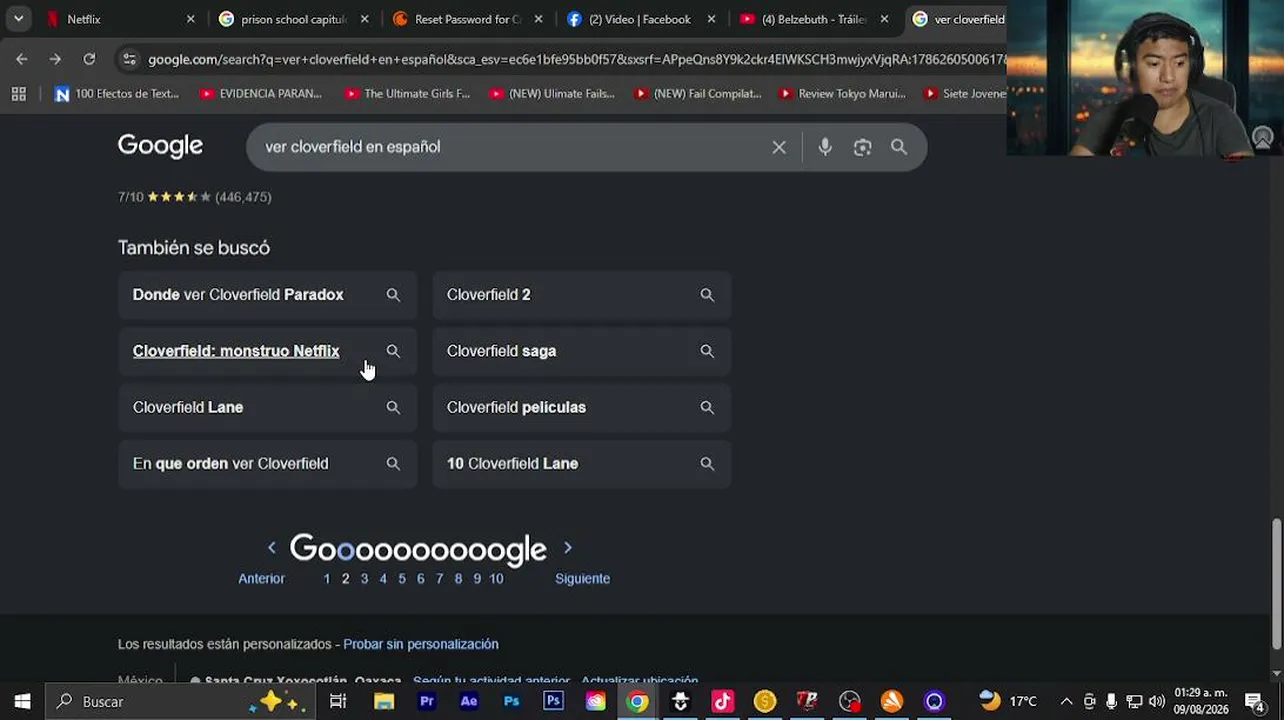Search 'Donde ver Cloverfield Paradox' suggestion

(267, 295)
